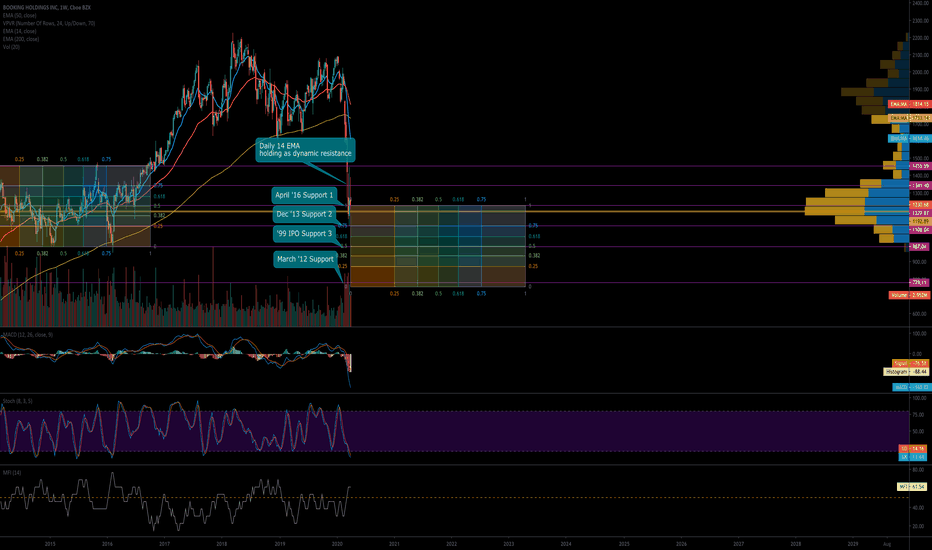Click the 2100.00 price scale label
Image resolution: width=932 pixels, height=550 pixels.
(x=920, y=55)
